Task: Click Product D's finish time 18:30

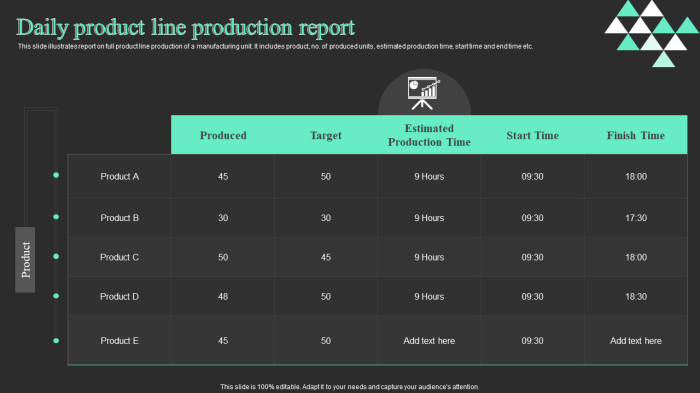Action: (x=636, y=297)
